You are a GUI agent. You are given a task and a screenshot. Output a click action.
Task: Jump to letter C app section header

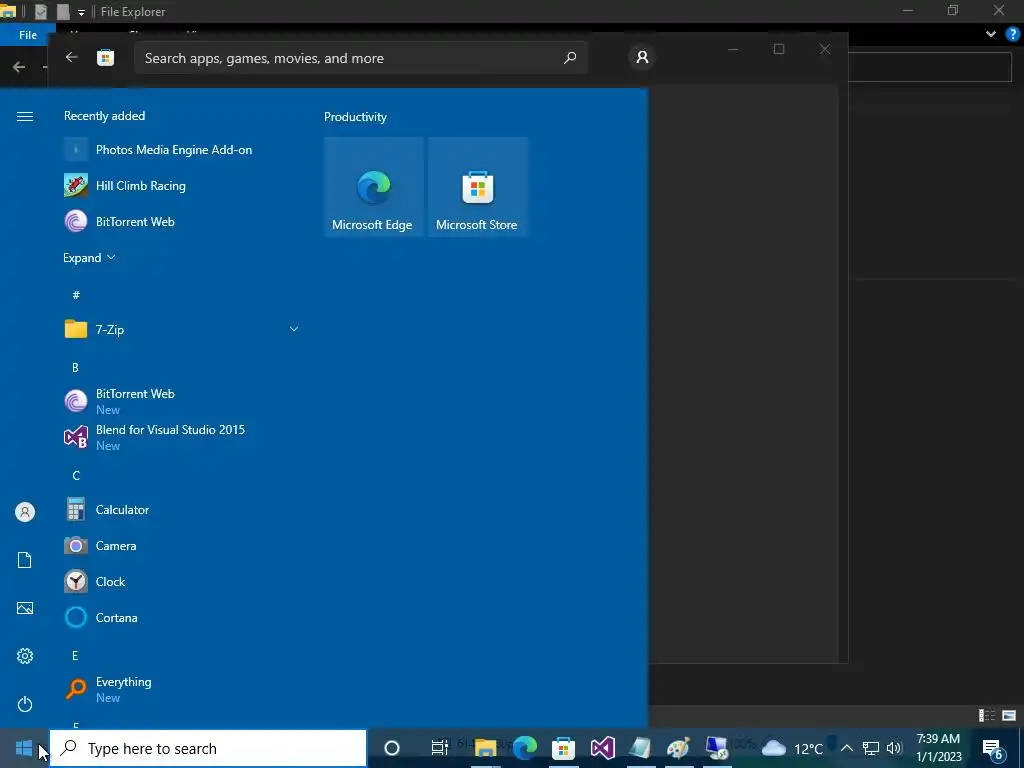tap(76, 475)
